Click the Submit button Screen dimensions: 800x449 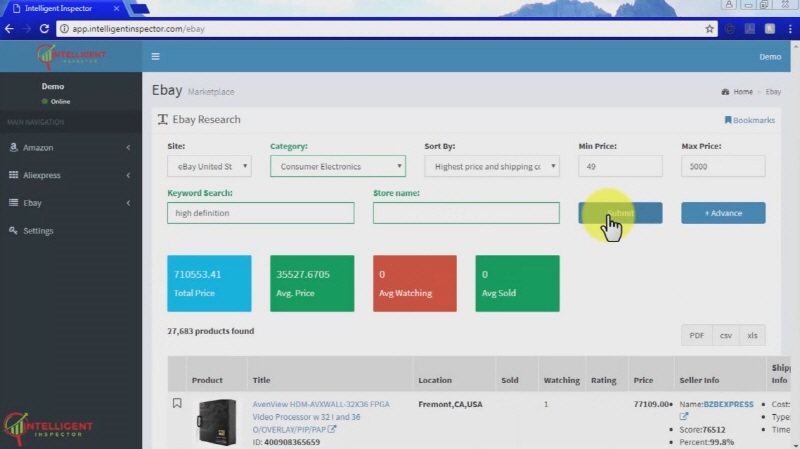pyautogui.click(x=620, y=213)
